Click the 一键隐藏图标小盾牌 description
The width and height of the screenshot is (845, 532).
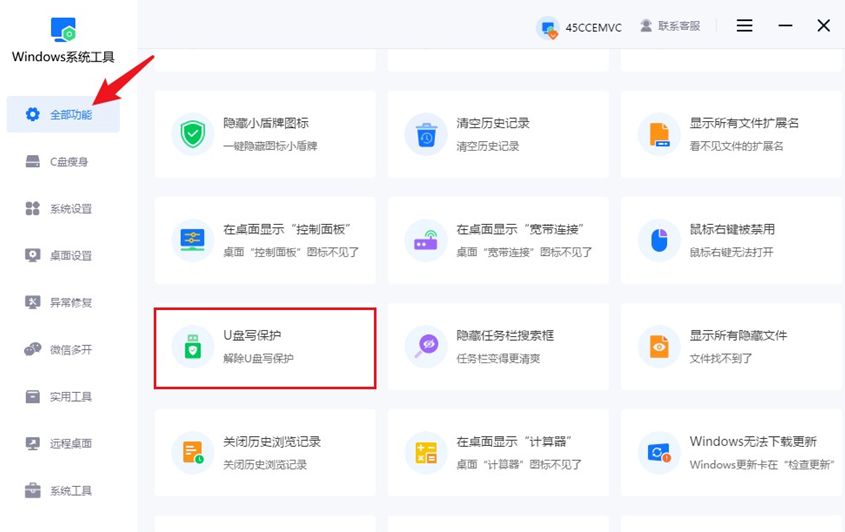click(x=271, y=146)
